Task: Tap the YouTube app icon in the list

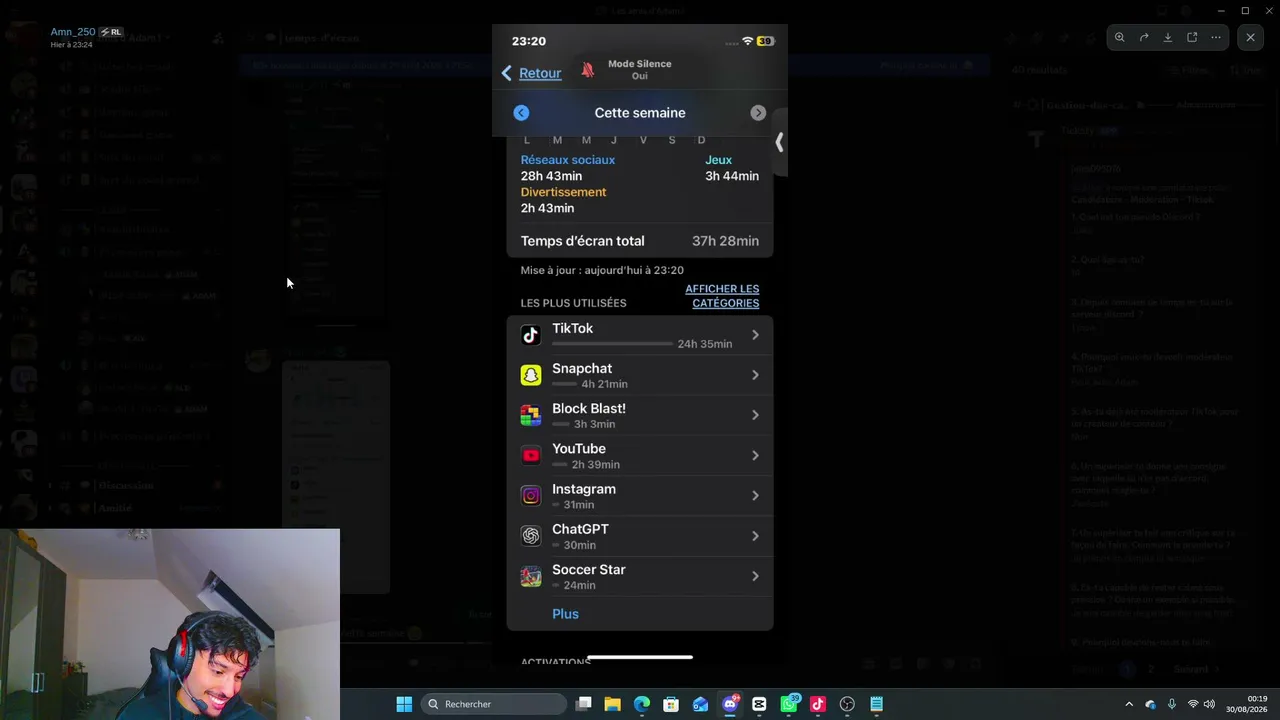Action: click(x=531, y=455)
